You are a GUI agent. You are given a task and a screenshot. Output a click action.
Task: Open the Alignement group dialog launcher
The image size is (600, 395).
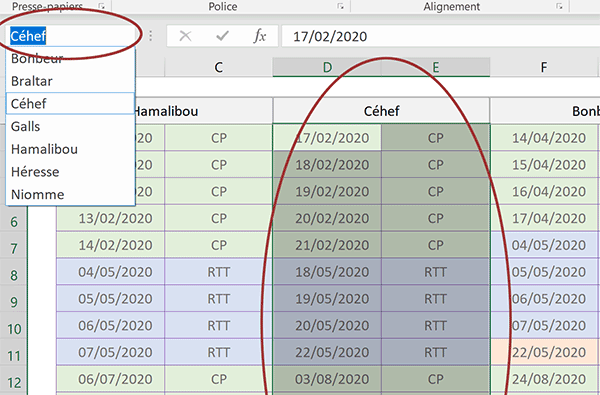(x=559, y=6)
